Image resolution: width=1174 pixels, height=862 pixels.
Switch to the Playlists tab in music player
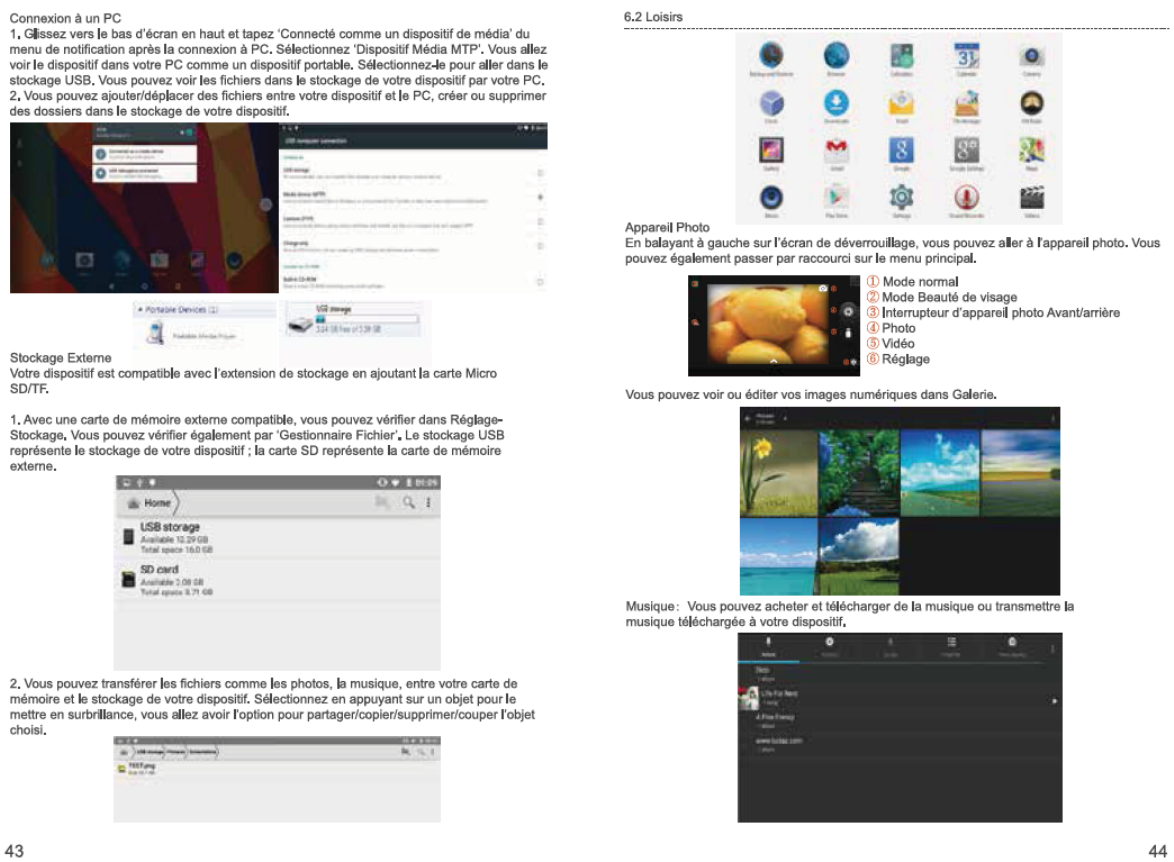tap(951, 647)
